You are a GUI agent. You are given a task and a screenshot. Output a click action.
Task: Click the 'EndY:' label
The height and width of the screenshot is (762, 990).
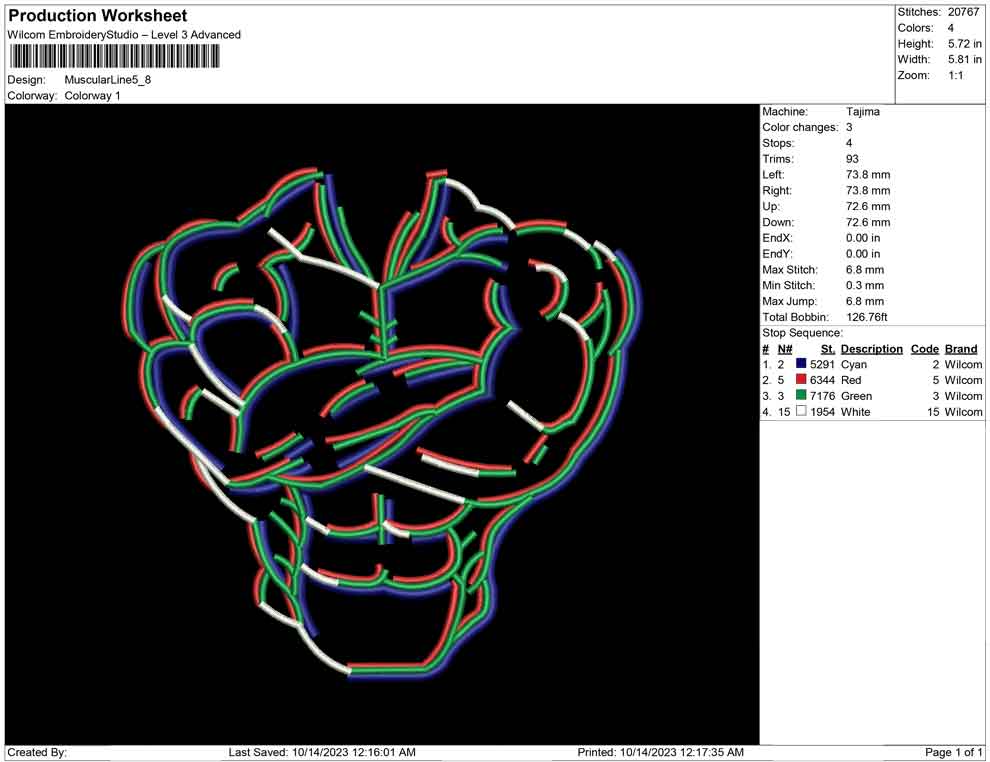pos(777,254)
